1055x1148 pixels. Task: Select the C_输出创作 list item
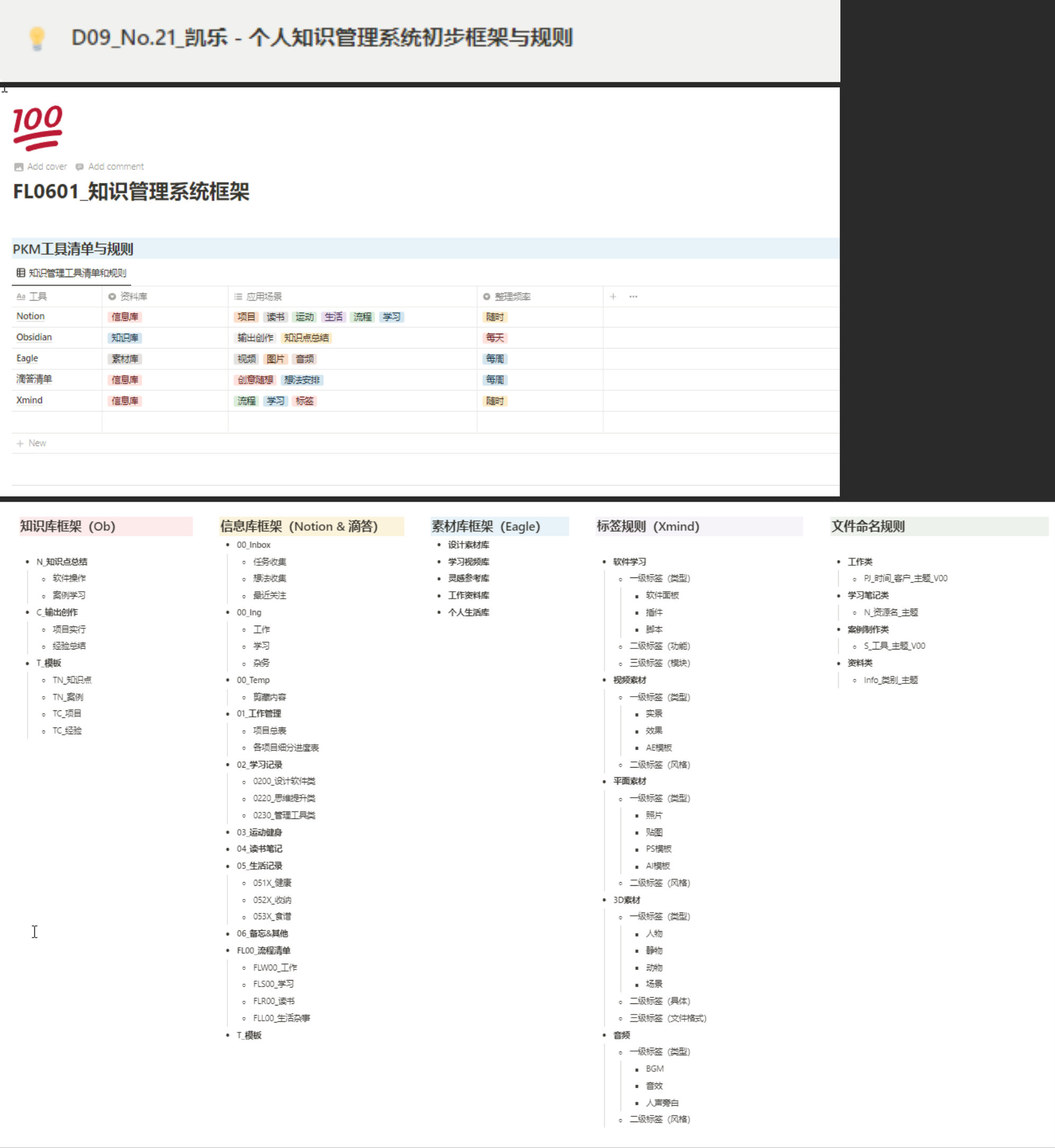(57, 612)
